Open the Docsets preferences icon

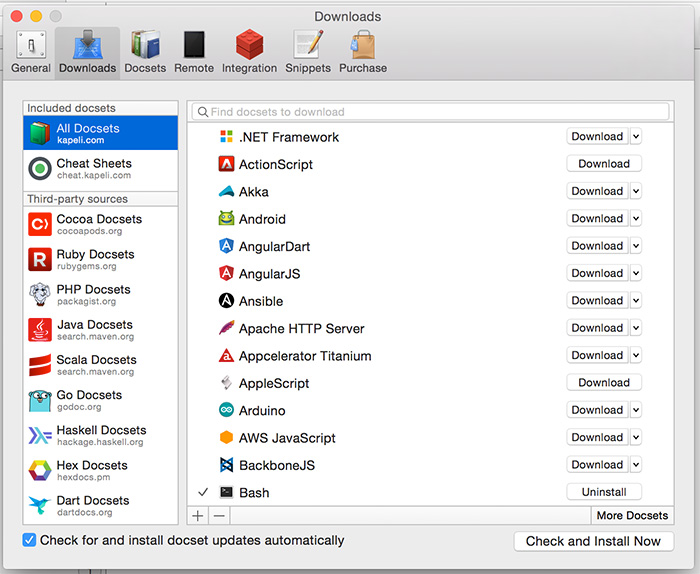tap(146, 45)
